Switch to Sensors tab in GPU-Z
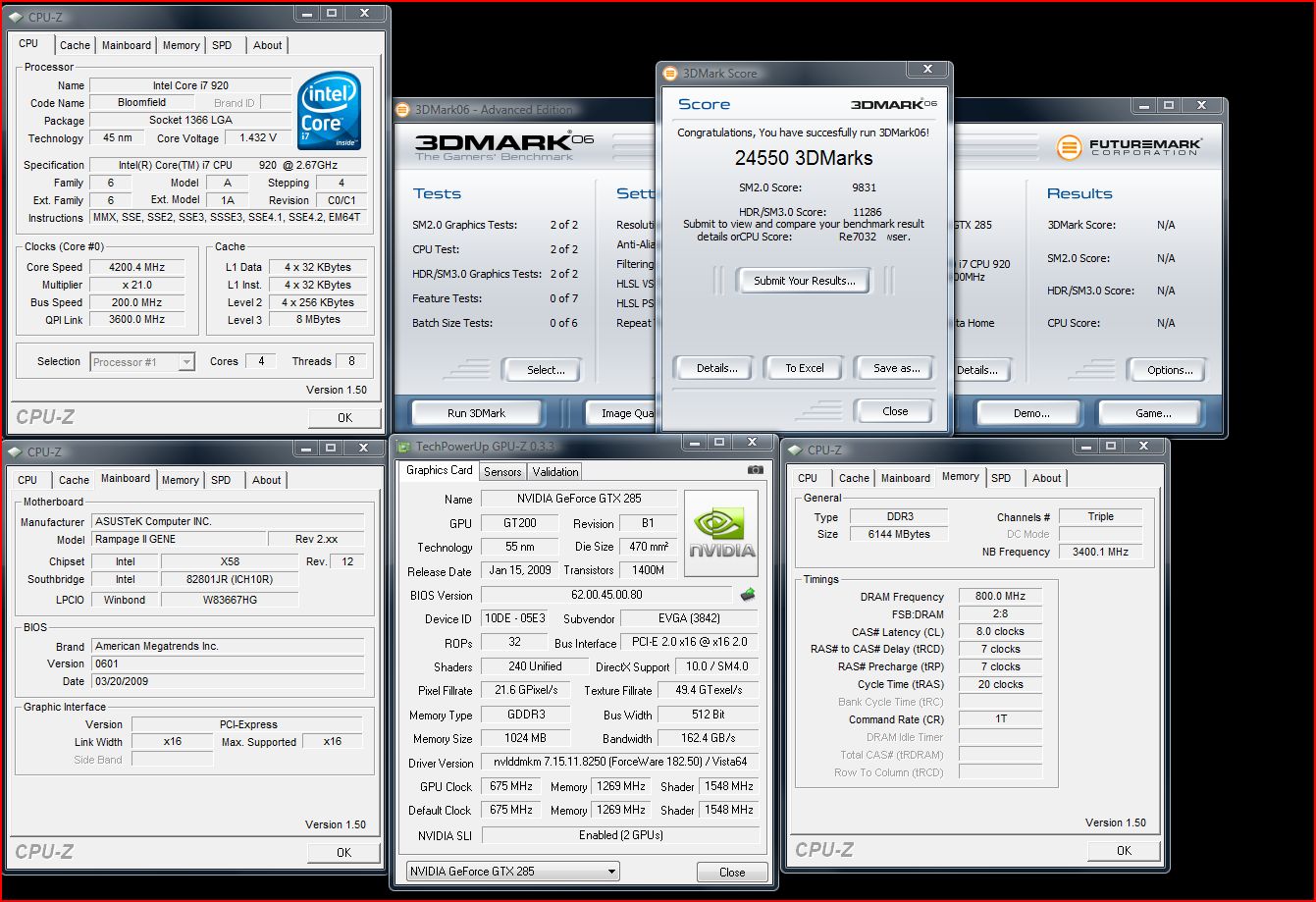Screen dimensions: 1316x902 coord(502,472)
